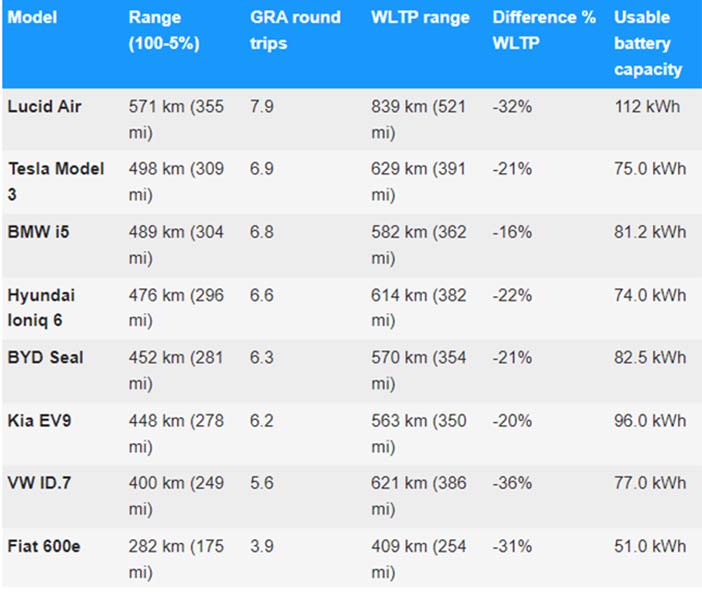Select the GRA round trips header

(x=295, y=30)
